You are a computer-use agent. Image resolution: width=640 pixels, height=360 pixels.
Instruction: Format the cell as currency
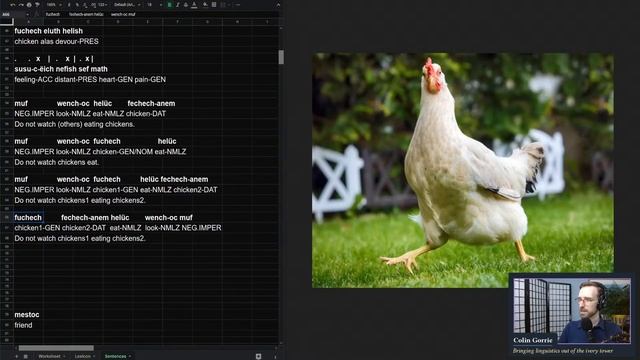click(69, 5)
